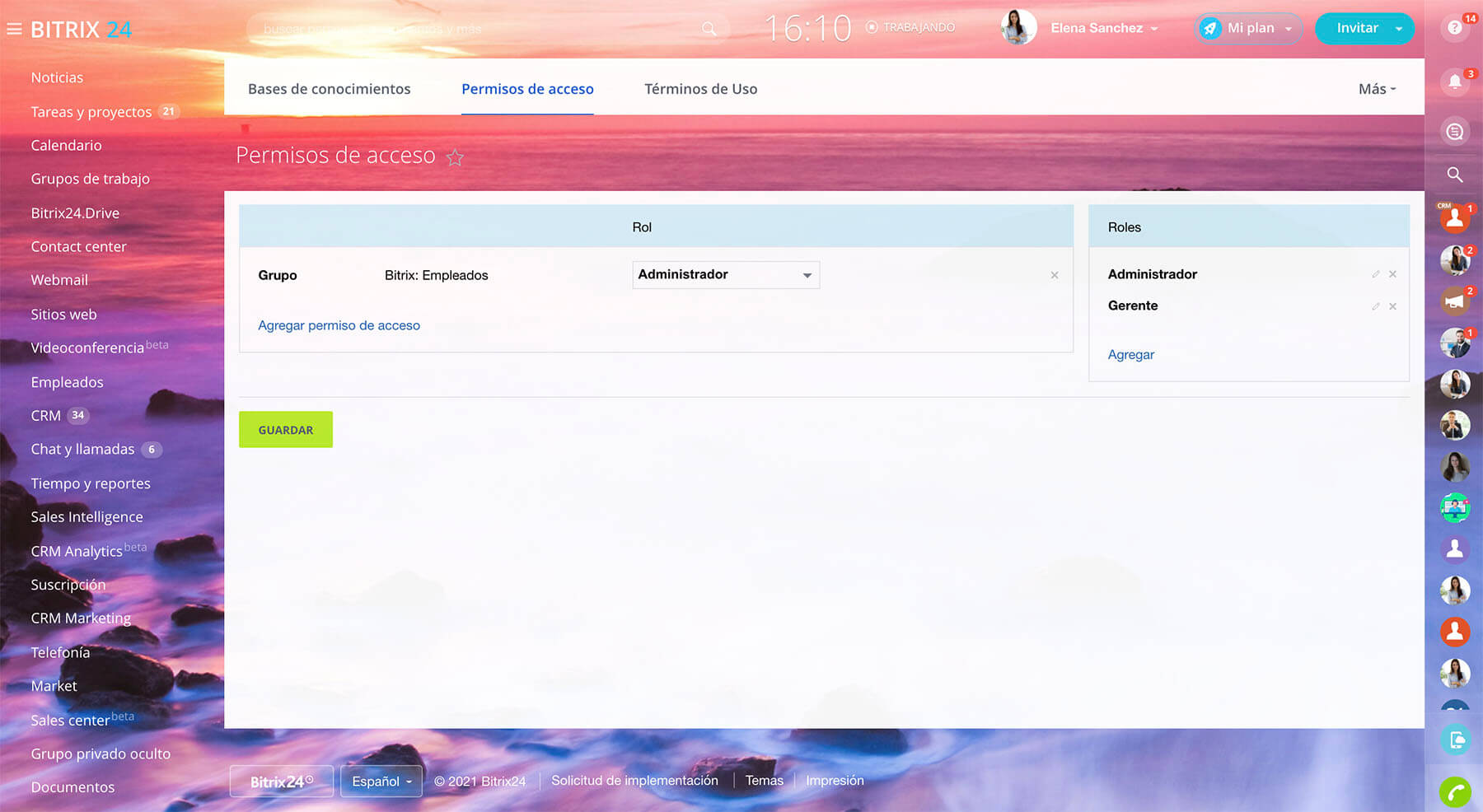Click the pencil icon to edit Administrador role
This screenshot has height=812, width=1483.
[x=1375, y=274]
